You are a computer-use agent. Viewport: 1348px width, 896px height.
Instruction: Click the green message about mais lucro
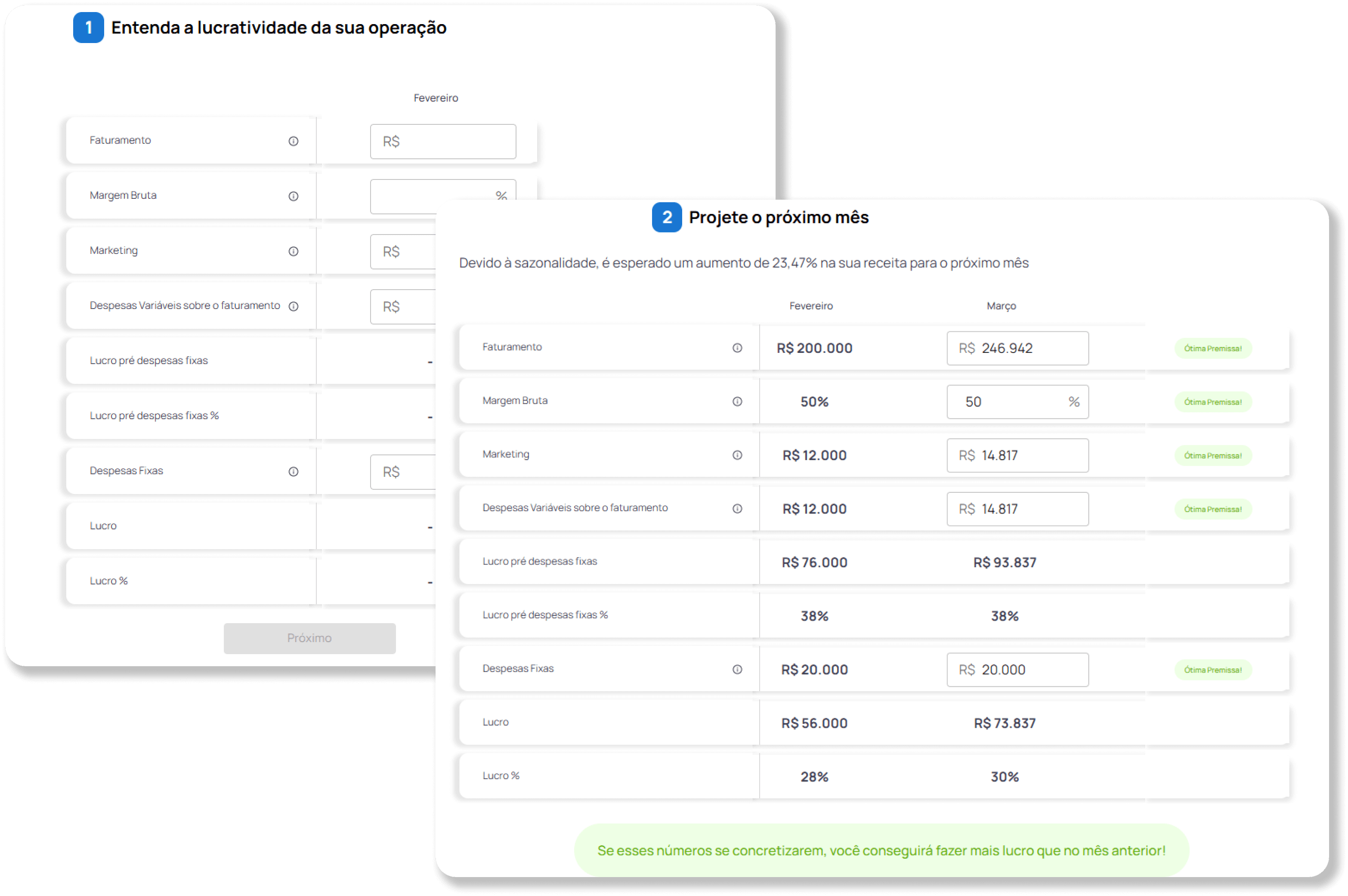[881, 851]
